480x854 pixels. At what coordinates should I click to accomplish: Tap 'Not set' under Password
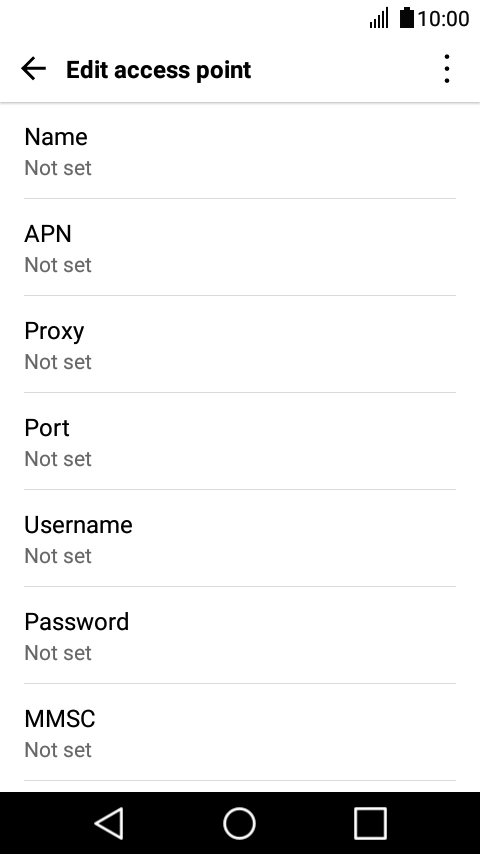[58, 652]
